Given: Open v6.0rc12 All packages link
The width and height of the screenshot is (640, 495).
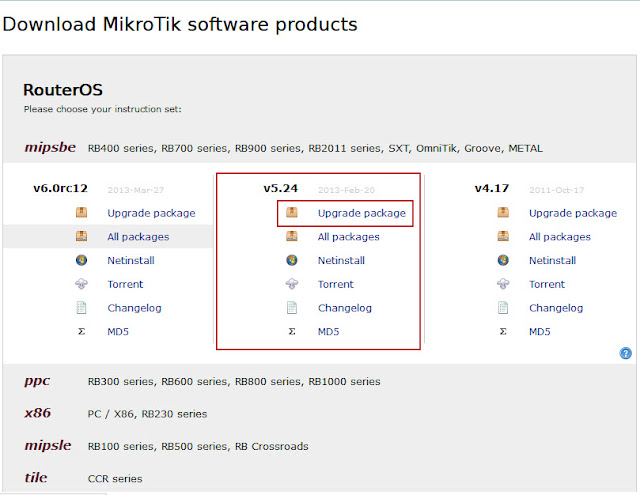Looking at the screenshot, I should click(138, 237).
